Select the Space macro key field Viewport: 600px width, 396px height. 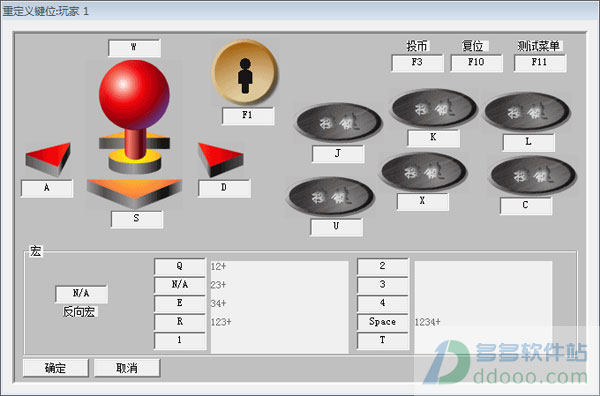[x=383, y=322]
